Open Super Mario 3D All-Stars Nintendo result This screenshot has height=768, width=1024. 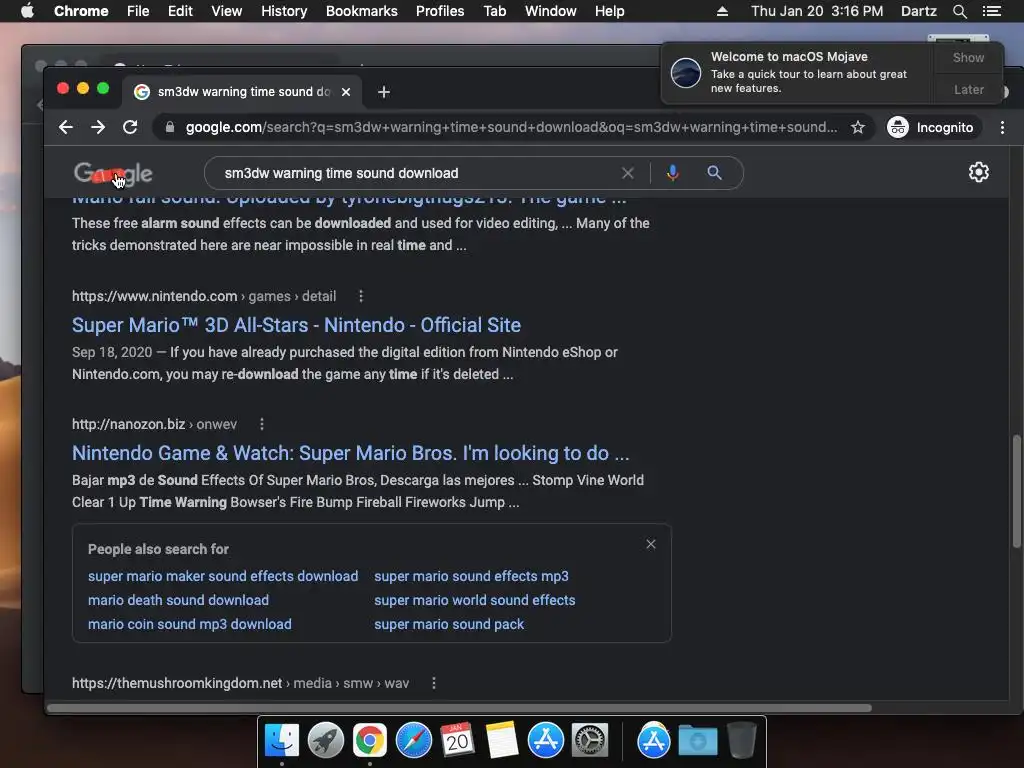pos(296,325)
